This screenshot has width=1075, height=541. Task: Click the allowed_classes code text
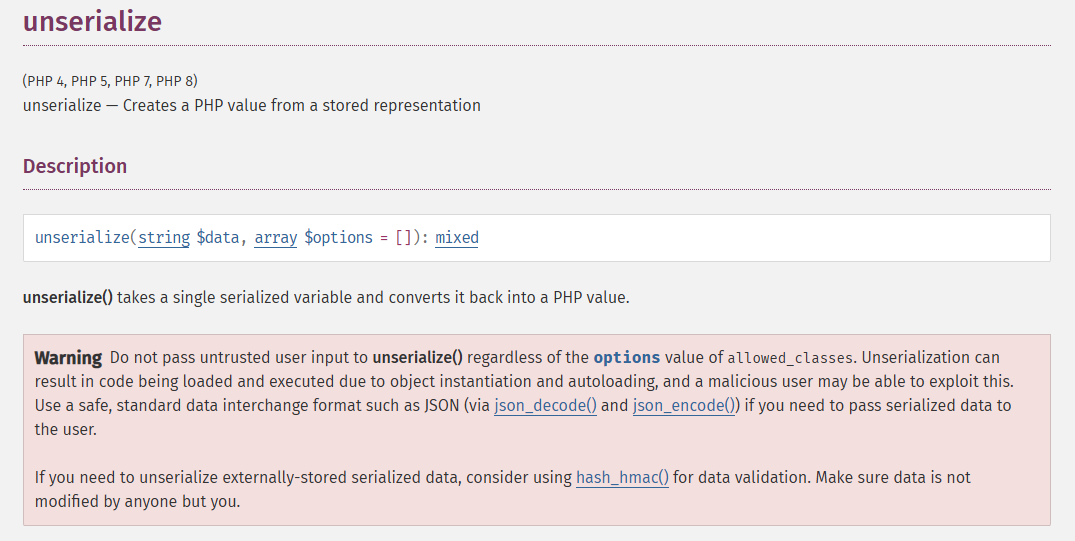tap(789, 358)
